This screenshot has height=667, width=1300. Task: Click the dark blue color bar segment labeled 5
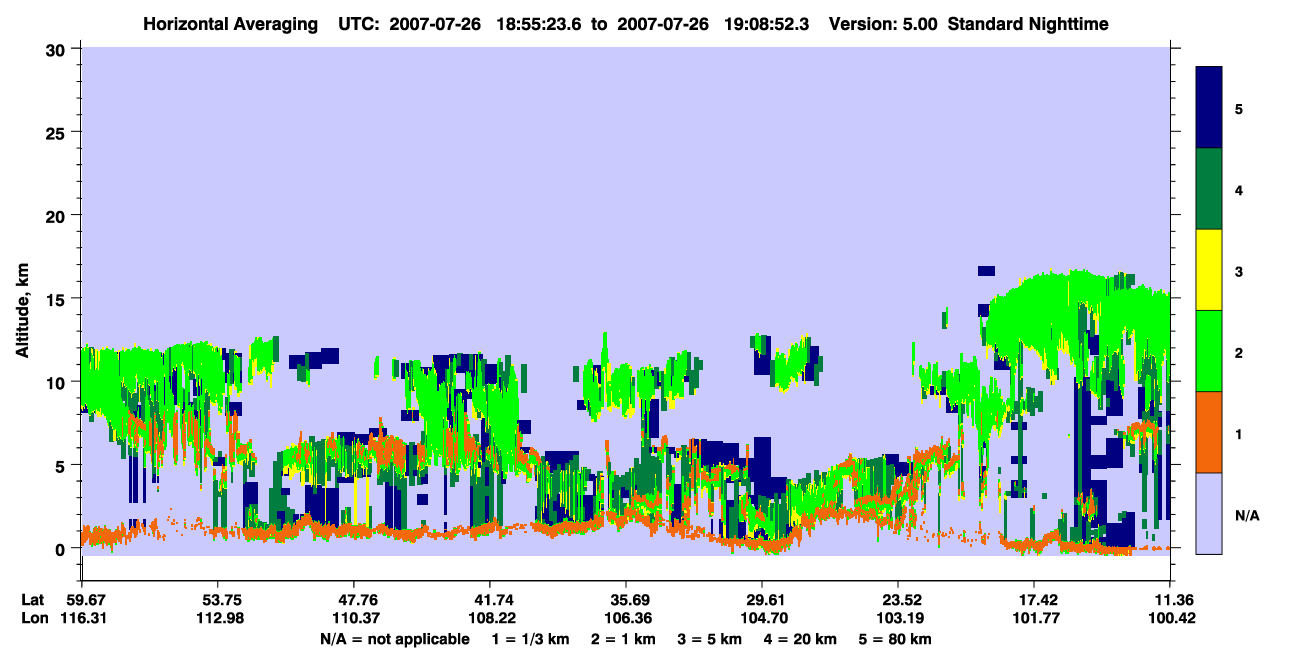click(x=1209, y=108)
